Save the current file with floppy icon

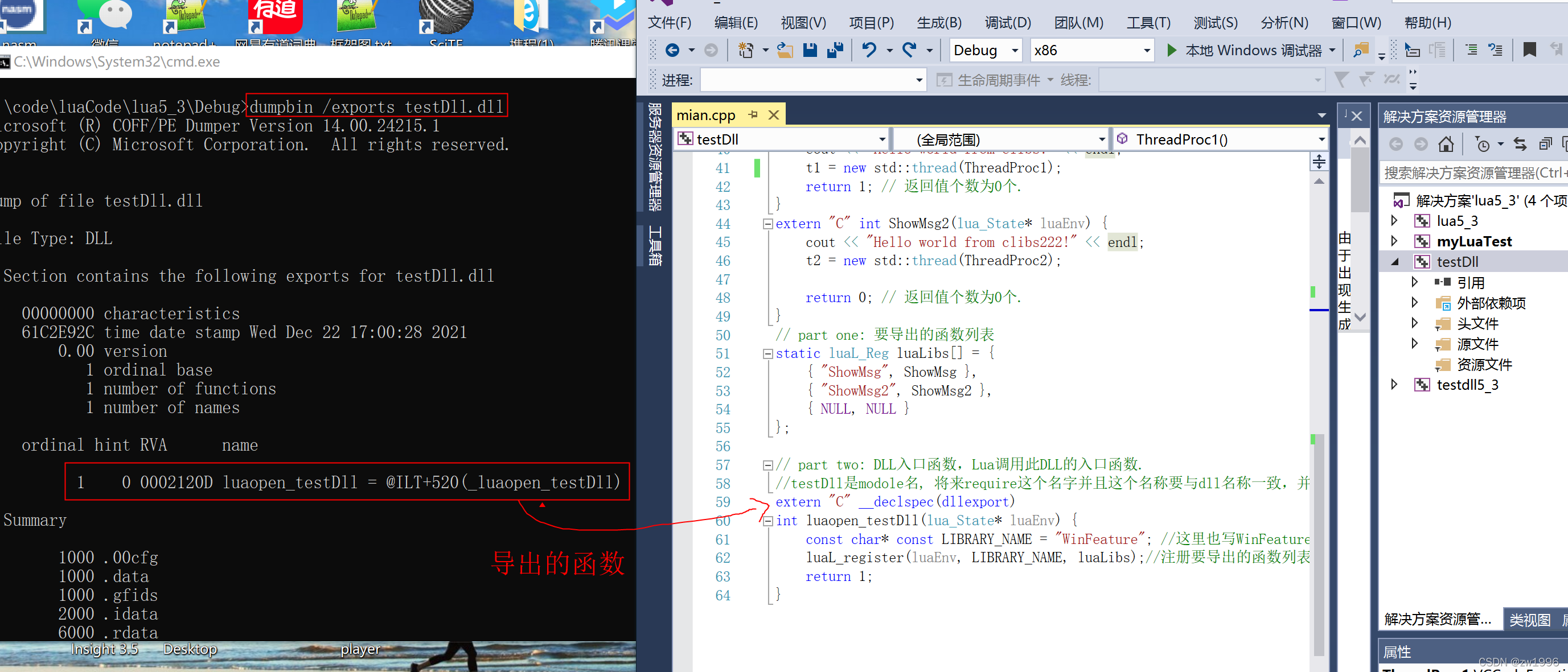pyautogui.click(x=810, y=50)
